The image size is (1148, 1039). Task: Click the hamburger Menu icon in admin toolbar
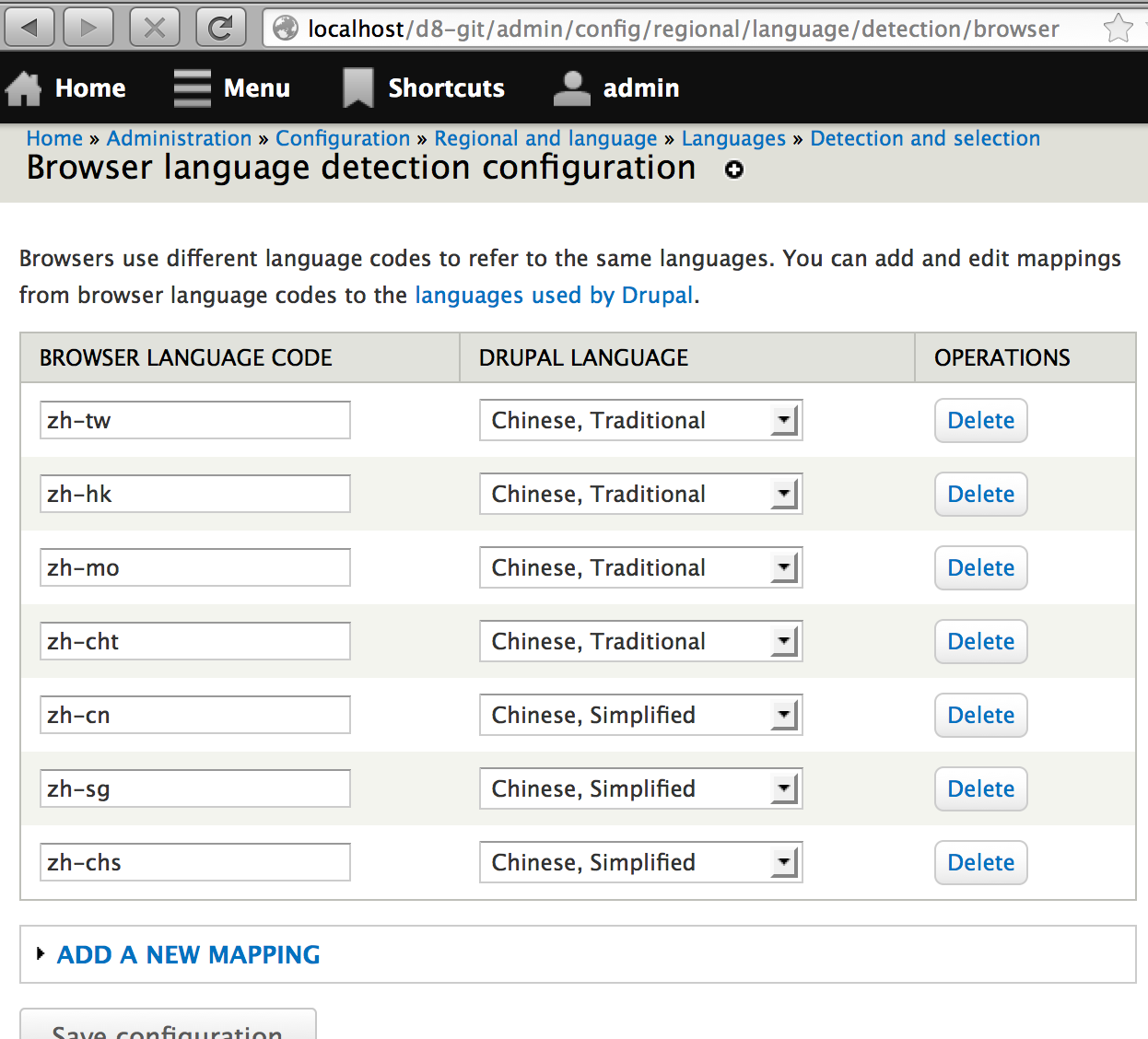(x=191, y=88)
